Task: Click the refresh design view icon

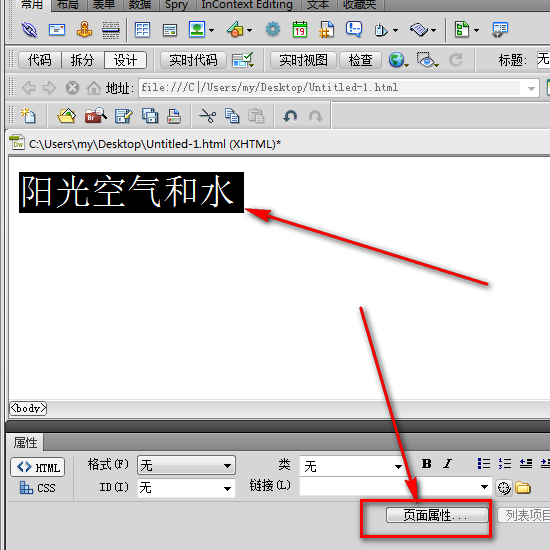Action: [x=456, y=60]
